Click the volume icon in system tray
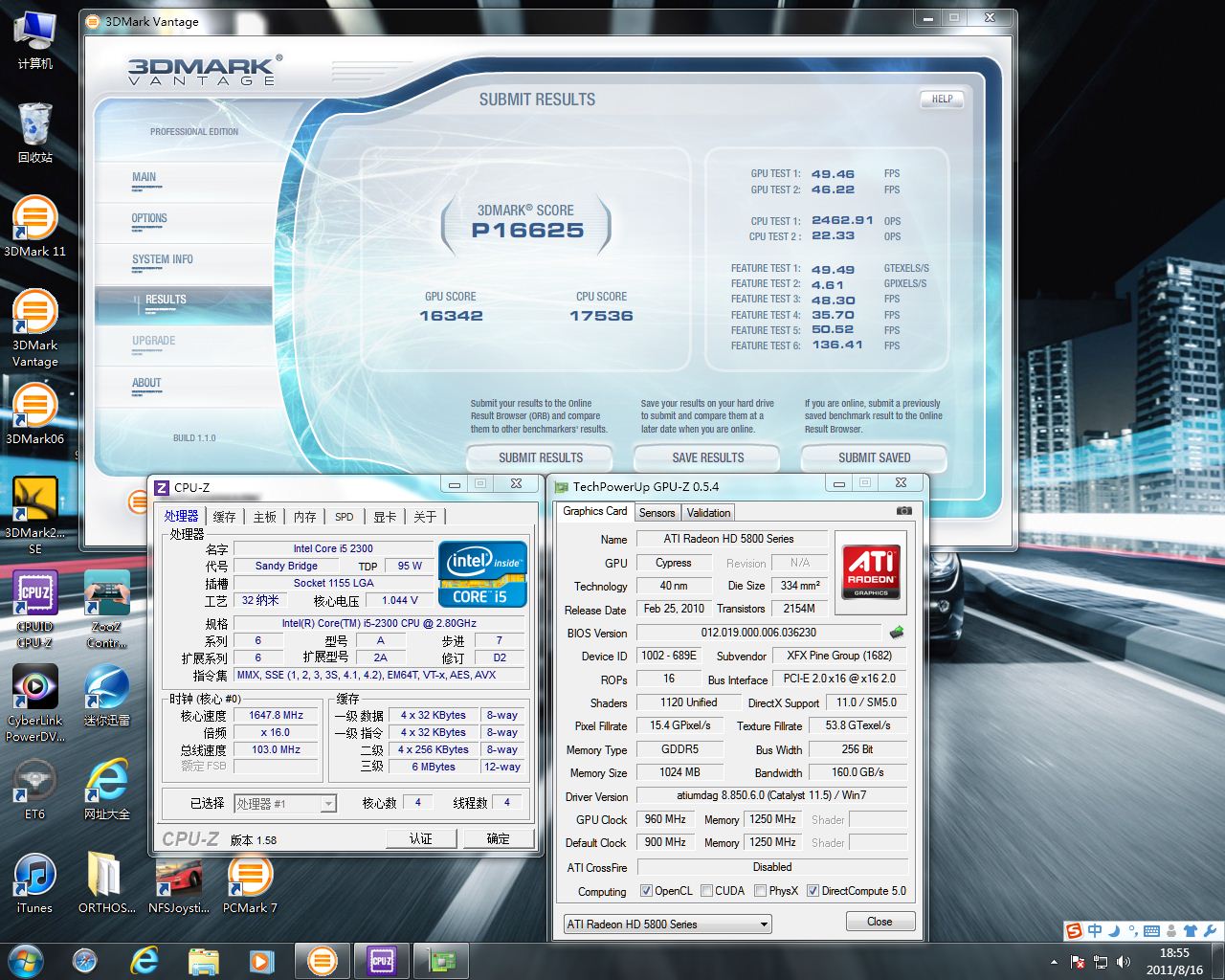Image resolution: width=1225 pixels, height=980 pixels. (1123, 962)
